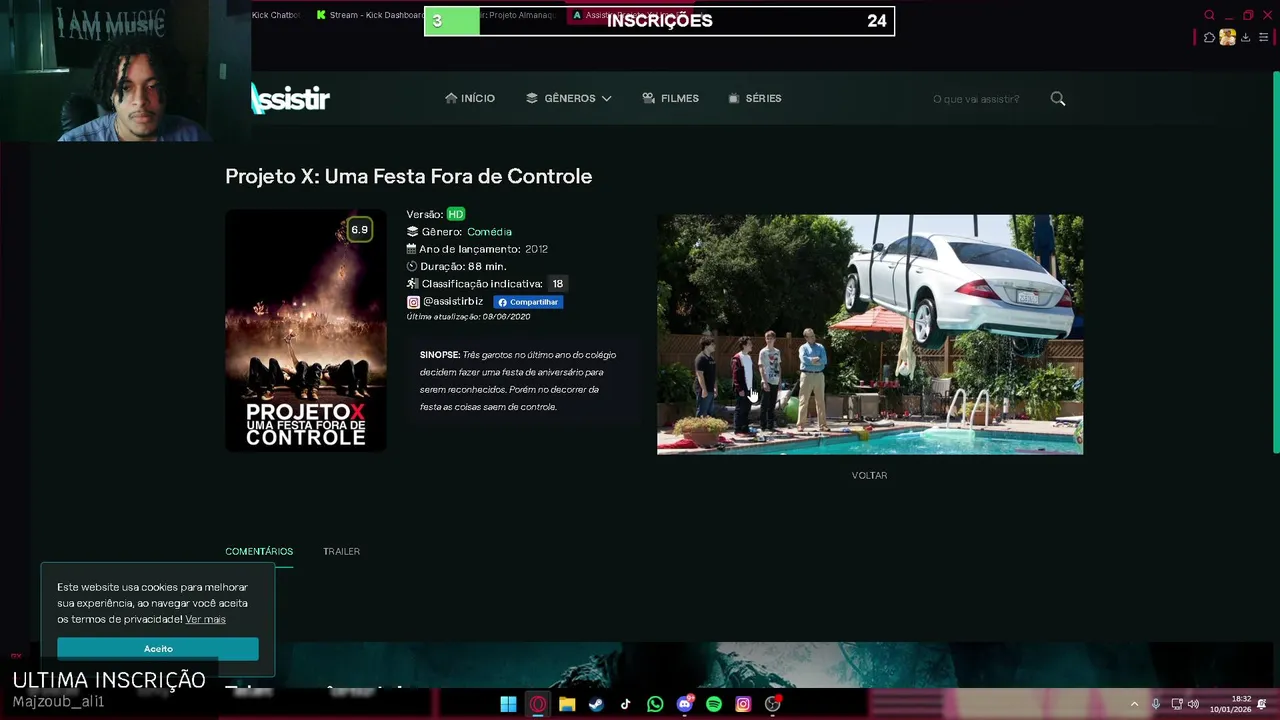Show hidden system tray icons
The width and height of the screenshot is (1280, 720).
tap(1134, 704)
